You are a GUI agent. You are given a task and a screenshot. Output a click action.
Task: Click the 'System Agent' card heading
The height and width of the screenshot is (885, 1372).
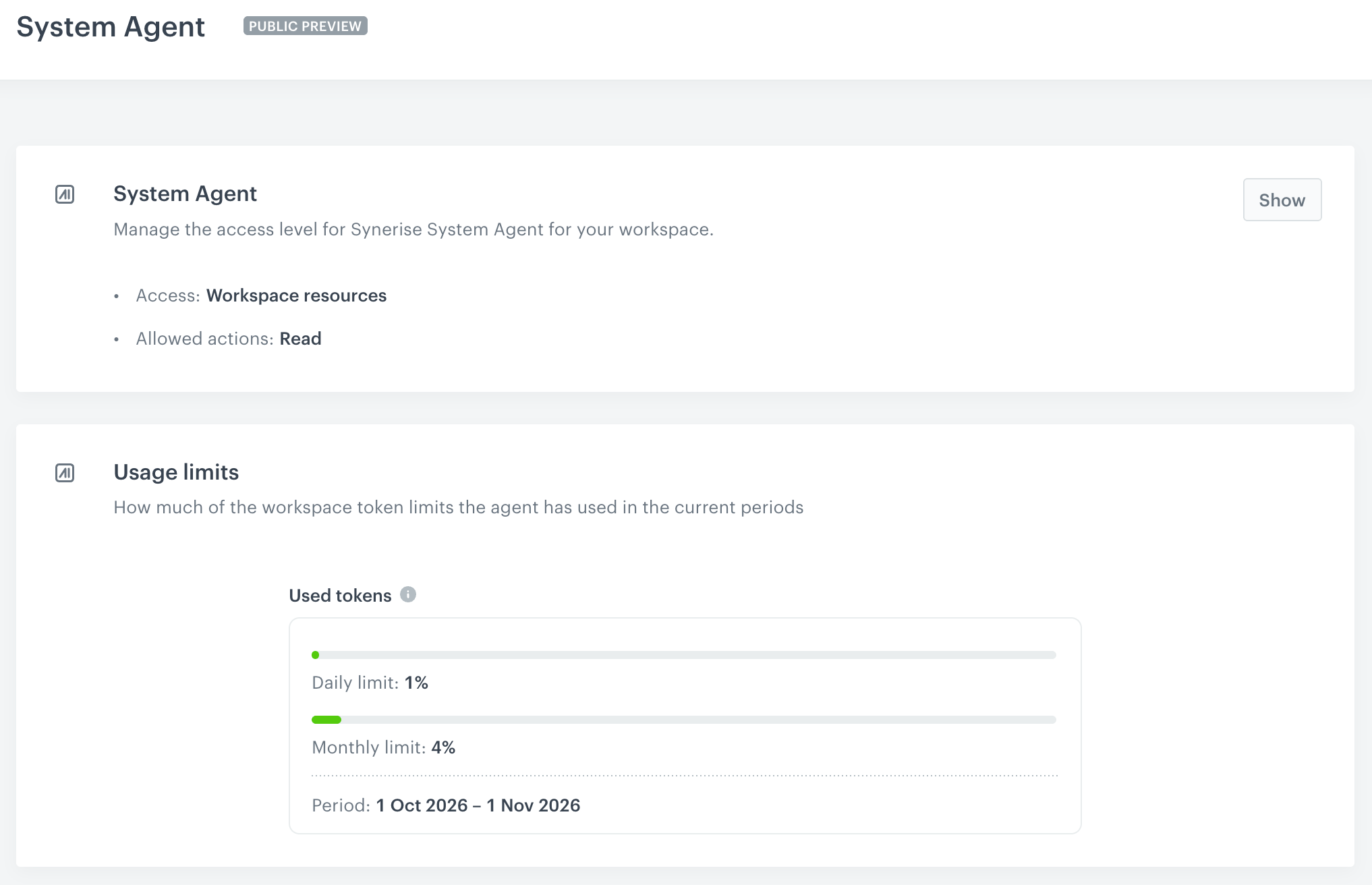185,194
